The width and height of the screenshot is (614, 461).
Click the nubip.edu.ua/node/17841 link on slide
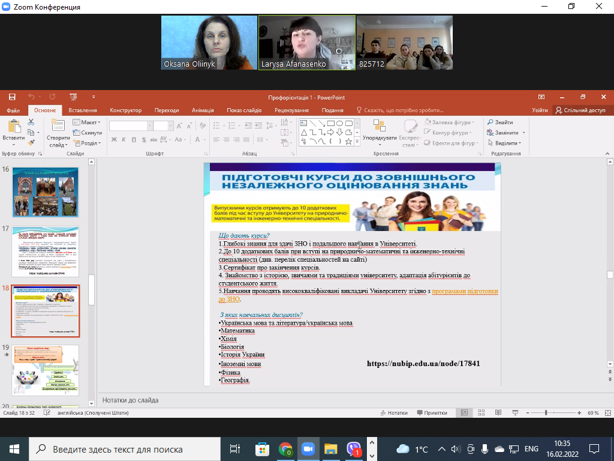(423, 364)
